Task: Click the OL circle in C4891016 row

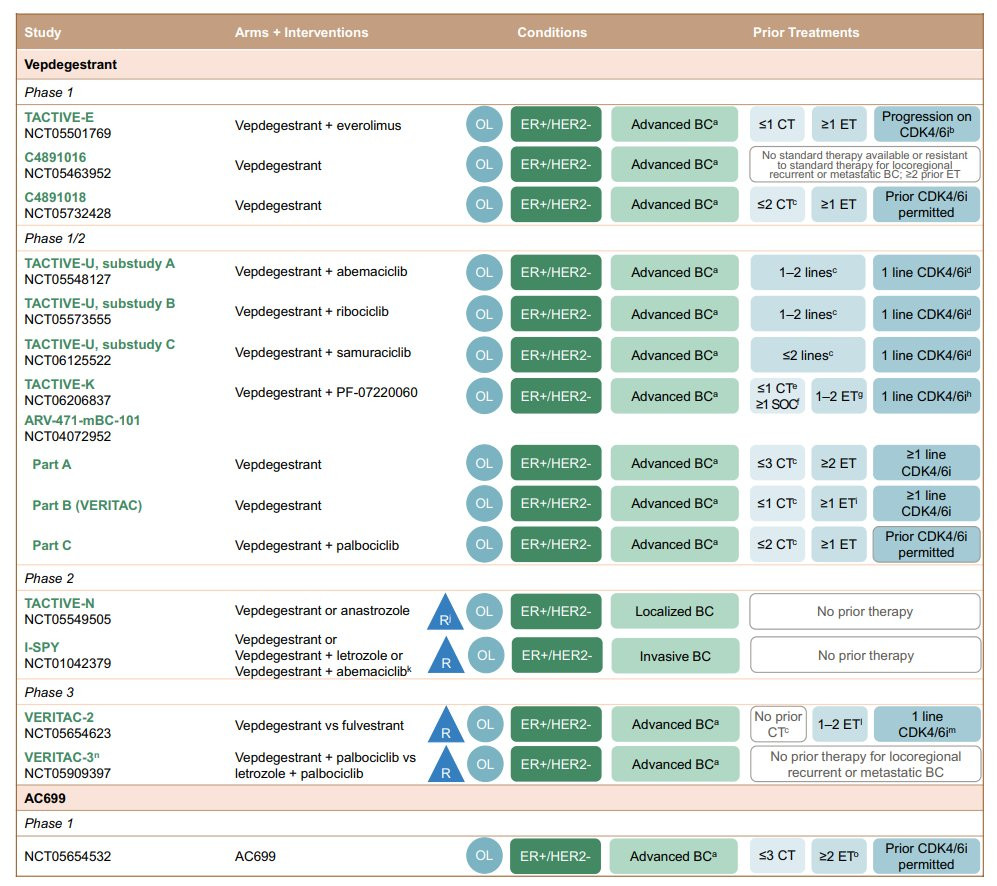Action: 484,165
